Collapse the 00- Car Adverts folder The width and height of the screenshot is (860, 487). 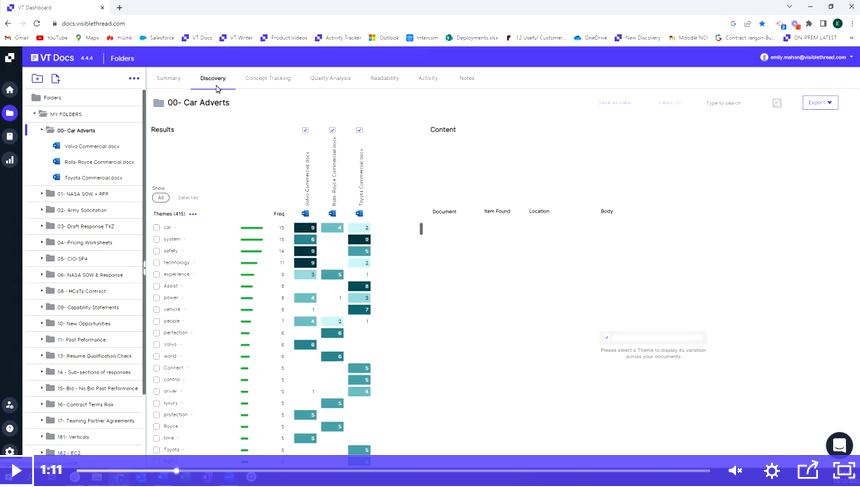(x=42, y=130)
